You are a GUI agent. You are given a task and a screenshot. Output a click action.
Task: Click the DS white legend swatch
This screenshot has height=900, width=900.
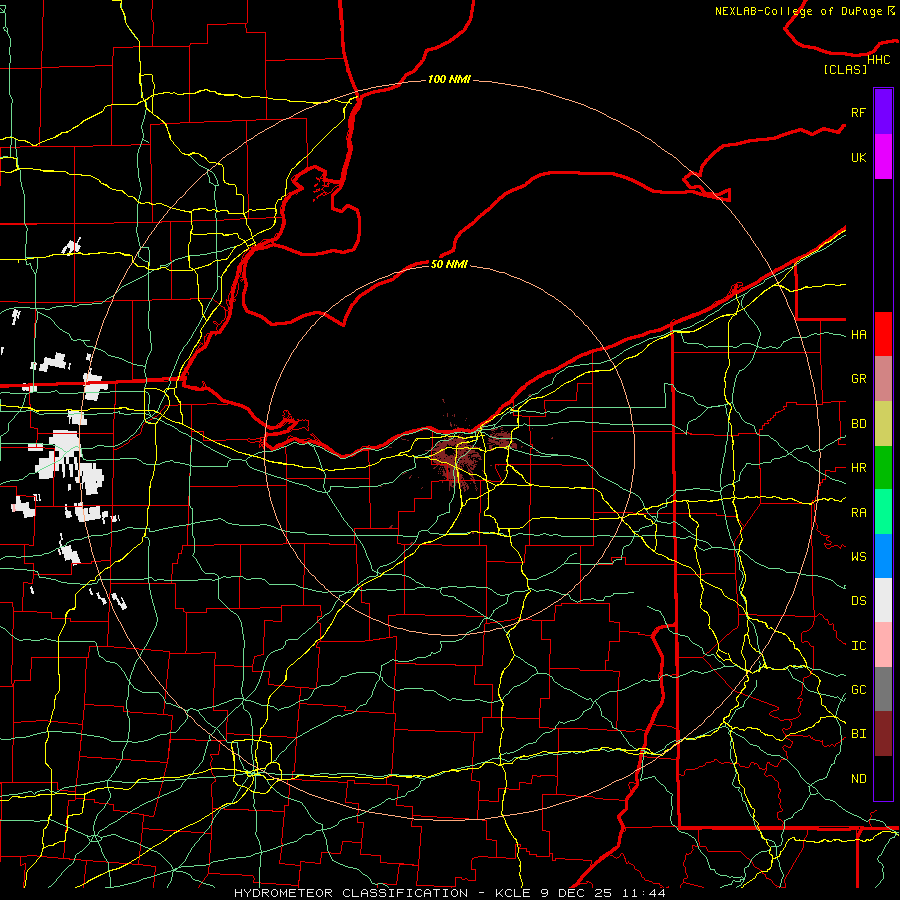[x=883, y=600]
